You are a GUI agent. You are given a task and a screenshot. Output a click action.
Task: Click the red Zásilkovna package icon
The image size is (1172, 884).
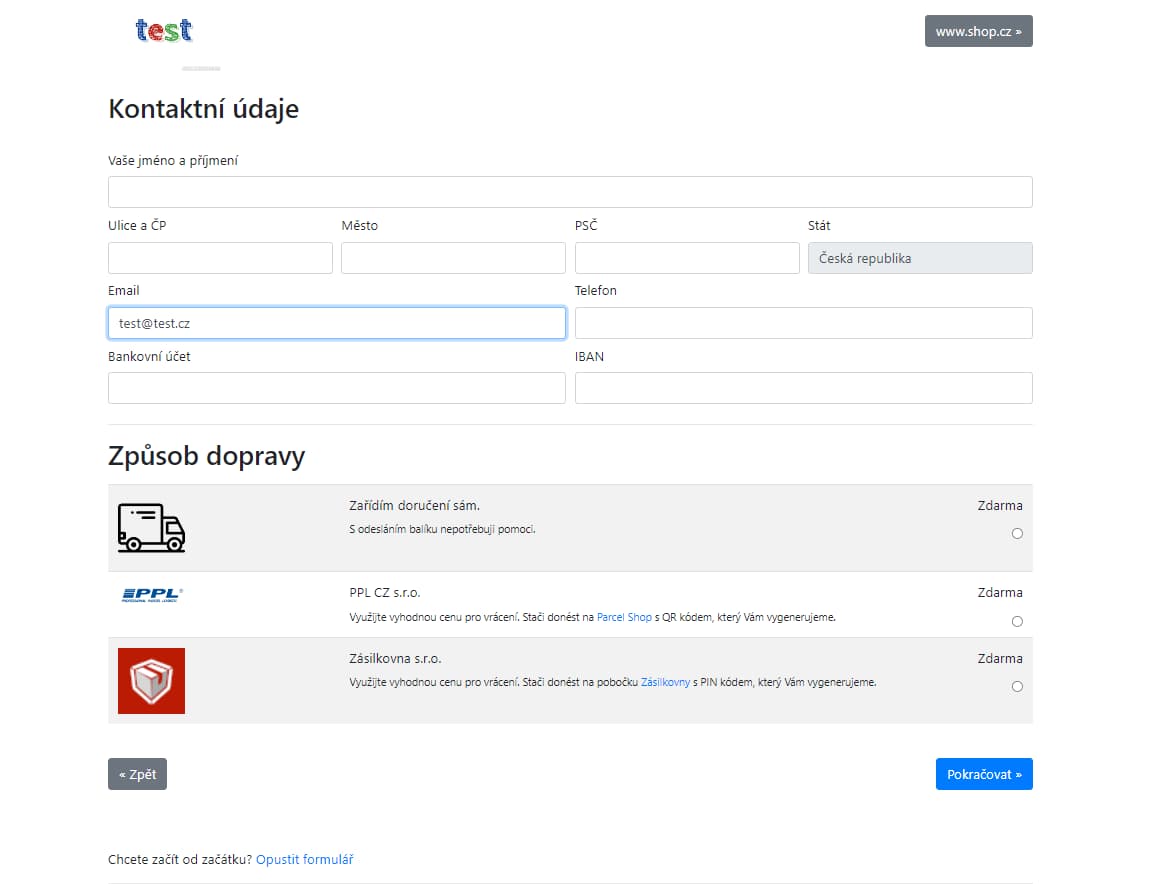point(151,681)
